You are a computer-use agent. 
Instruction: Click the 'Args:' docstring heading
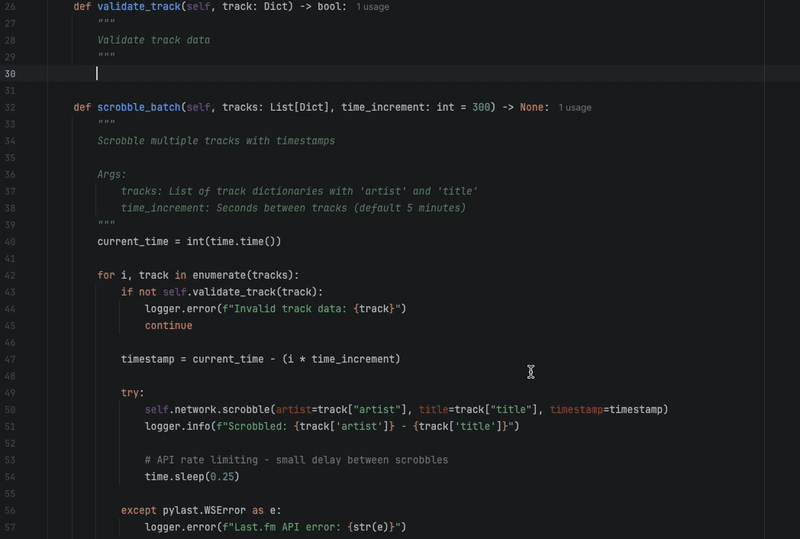click(x=112, y=175)
